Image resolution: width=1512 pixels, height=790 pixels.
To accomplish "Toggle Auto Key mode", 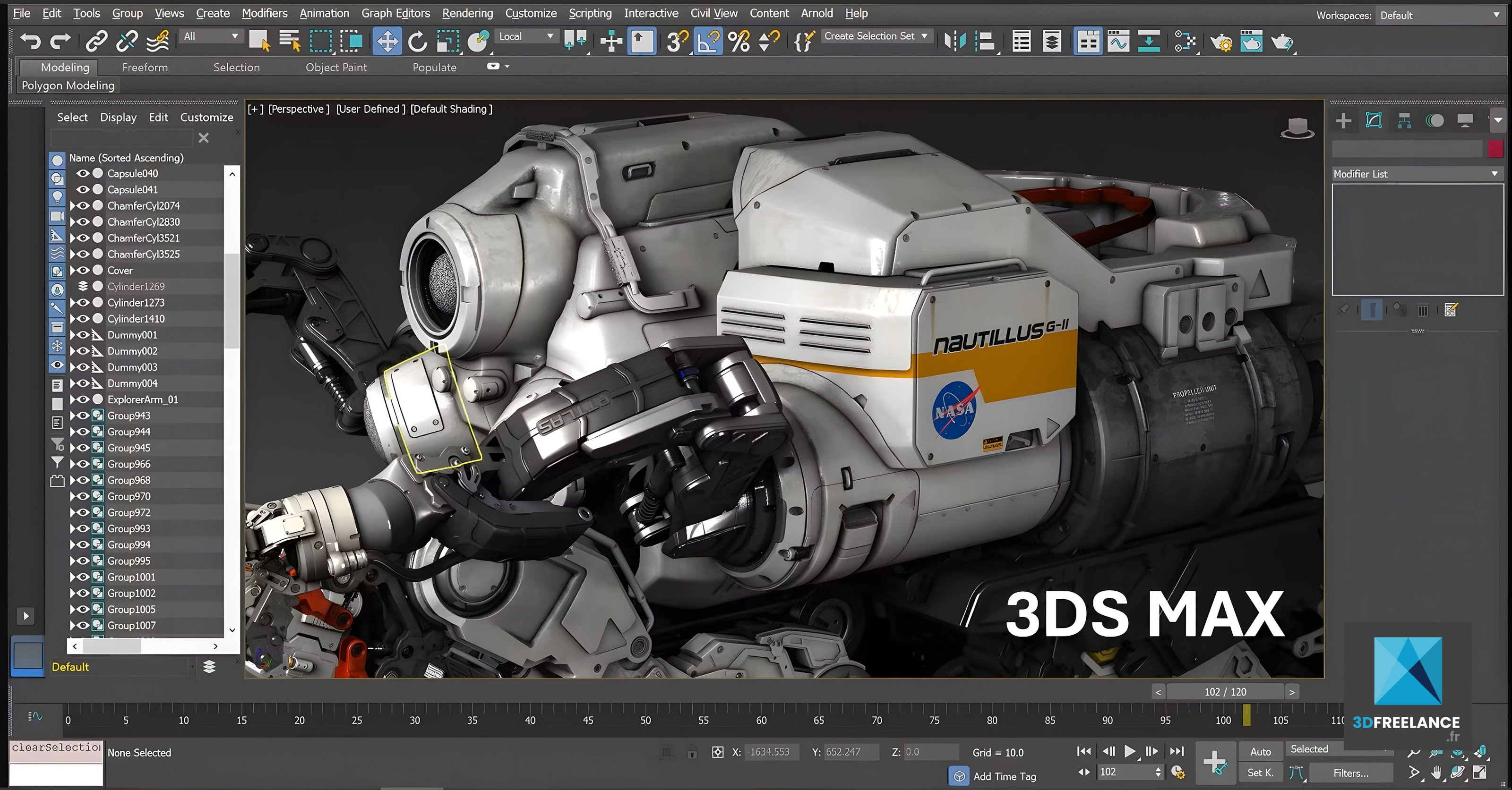I will coord(1260,751).
